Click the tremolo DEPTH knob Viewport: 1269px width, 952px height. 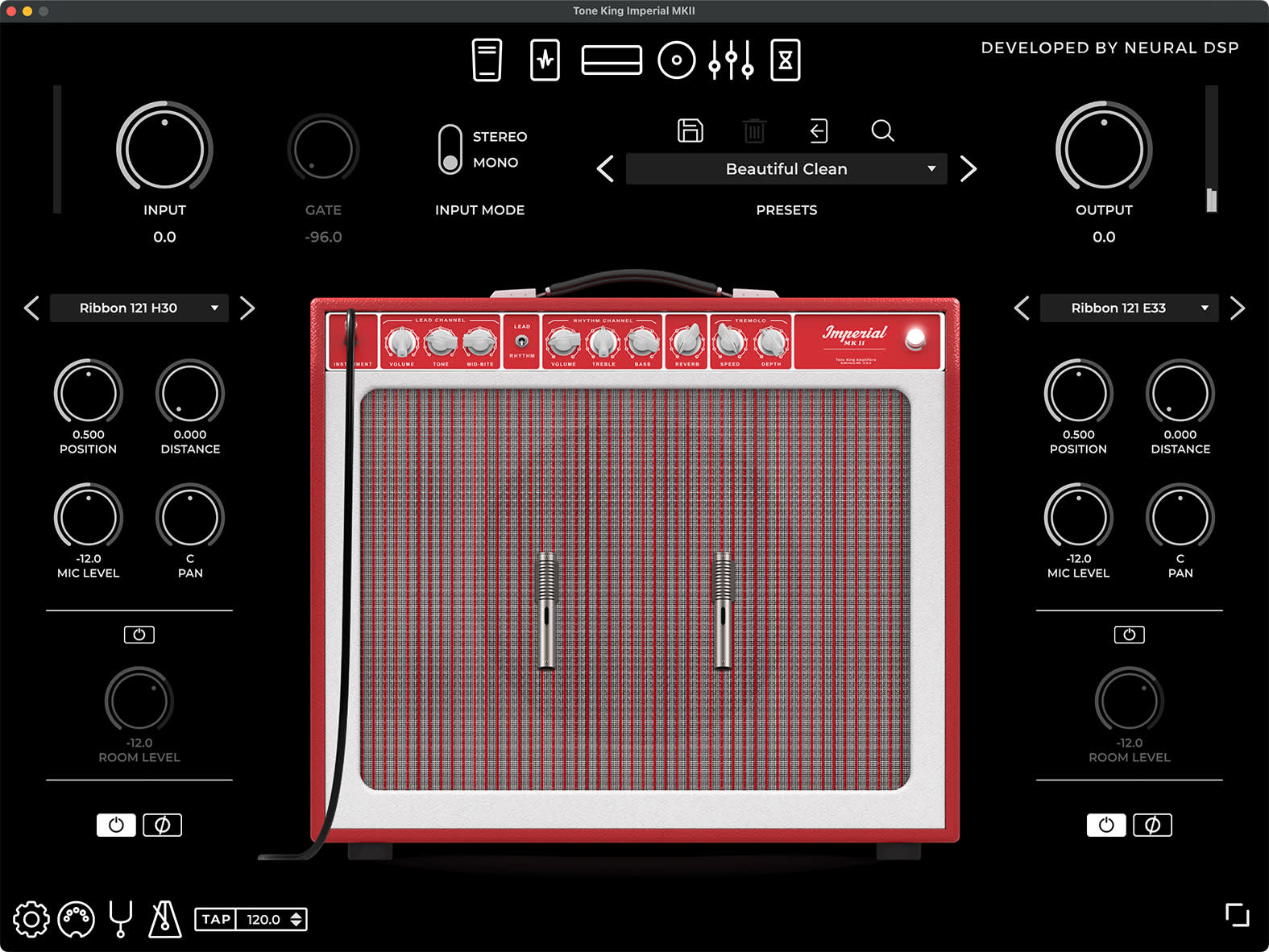[x=771, y=341]
